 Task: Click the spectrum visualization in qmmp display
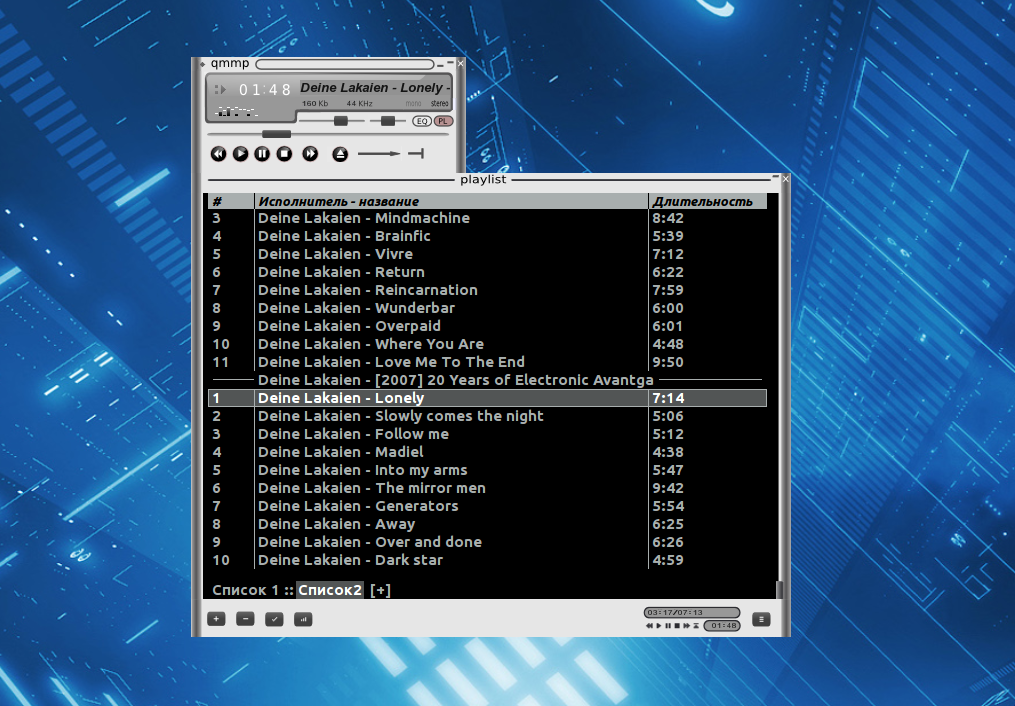coord(236,111)
